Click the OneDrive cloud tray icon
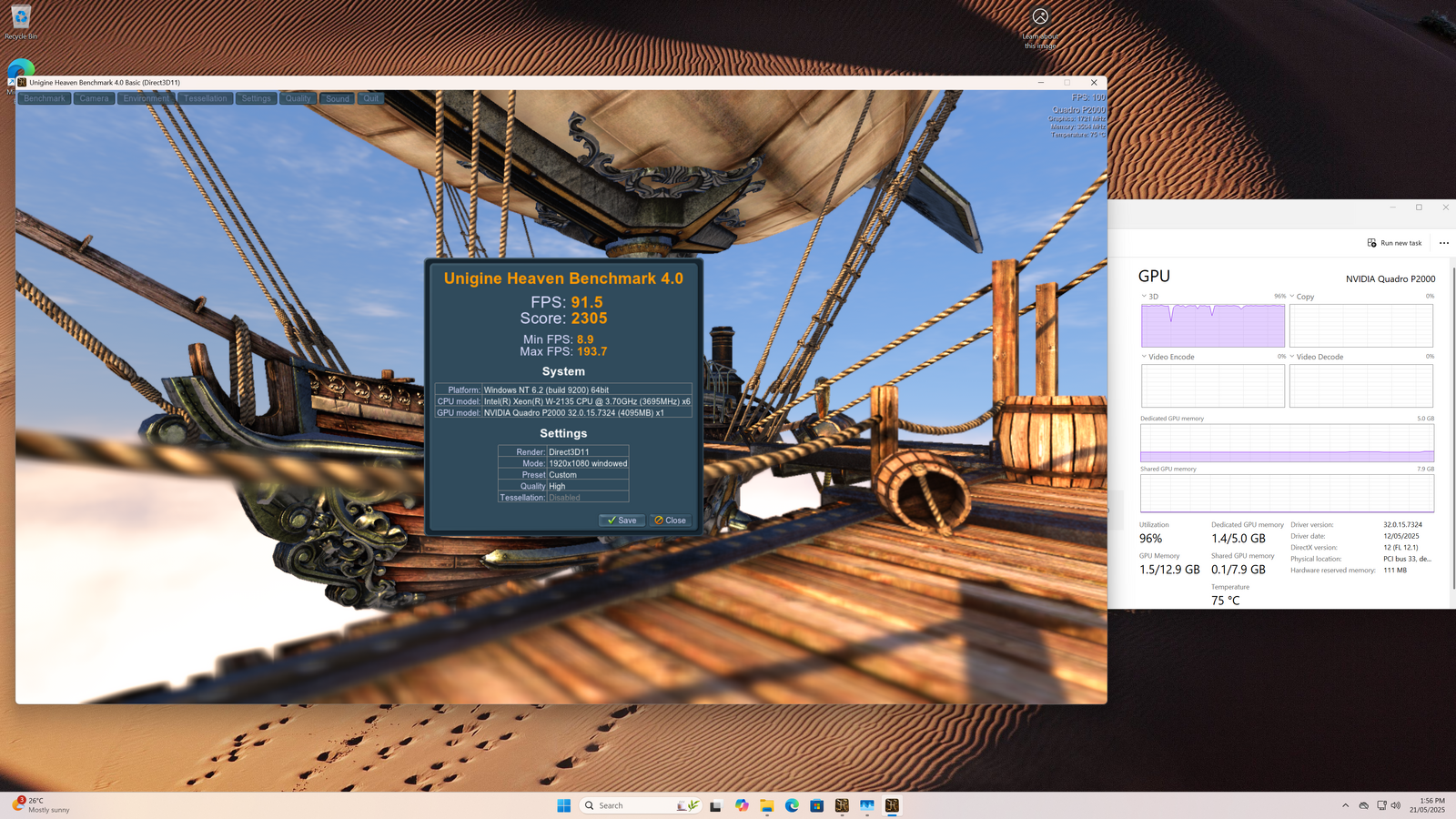The height and width of the screenshot is (819, 1456). click(x=1364, y=805)
